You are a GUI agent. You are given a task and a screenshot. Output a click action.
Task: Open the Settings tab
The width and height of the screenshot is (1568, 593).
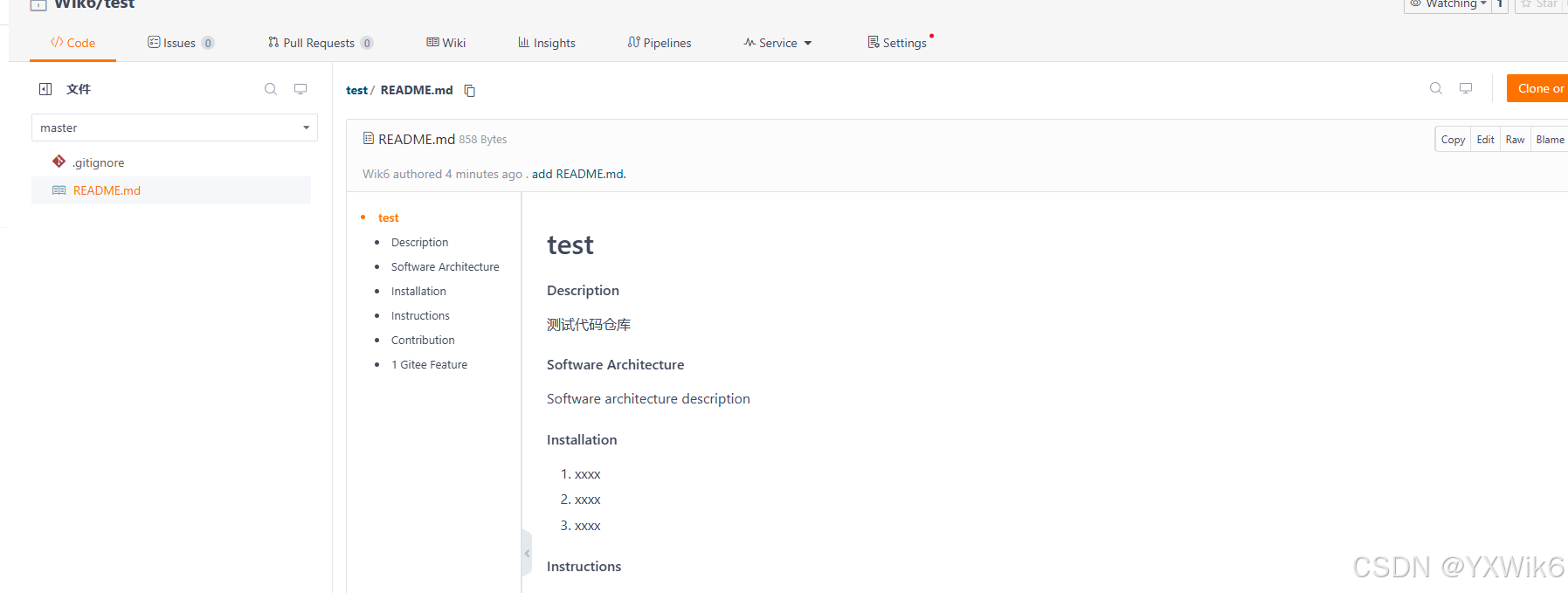coord(897,43)
